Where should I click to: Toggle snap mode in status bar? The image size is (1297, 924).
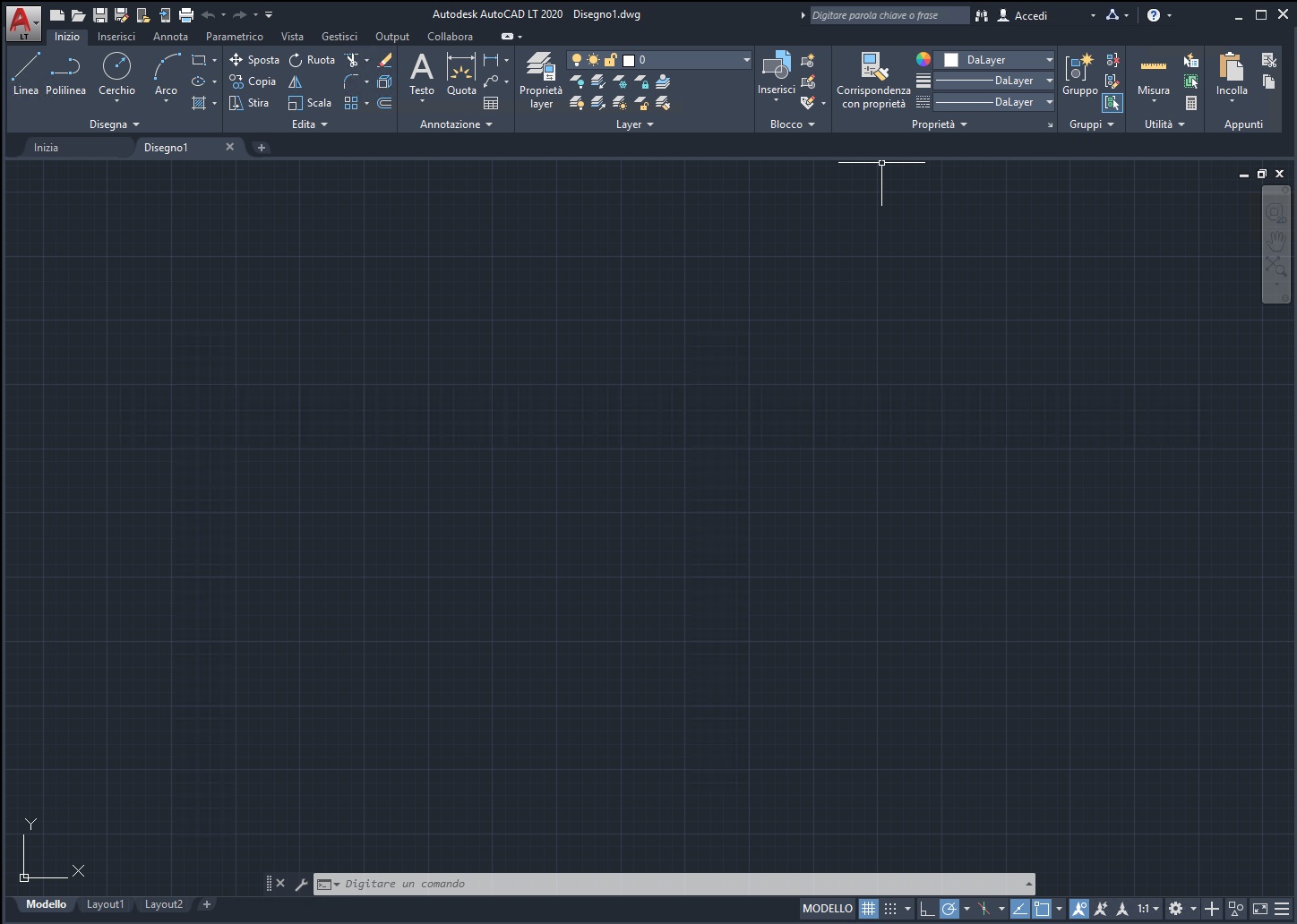890,908
